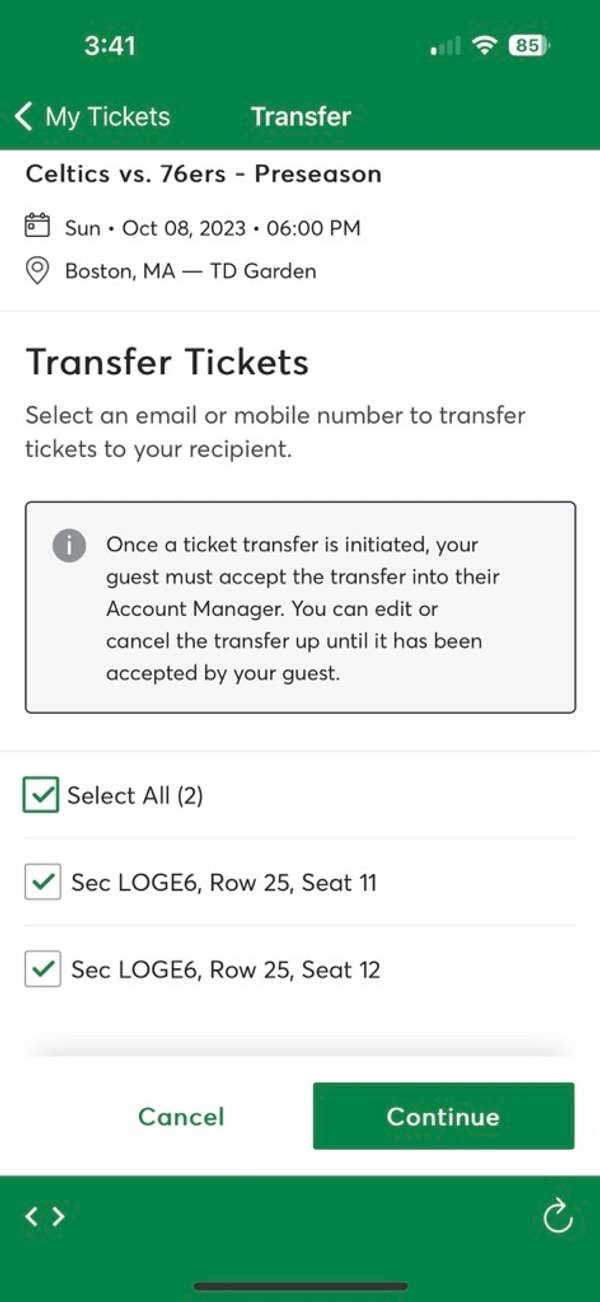Screen dimensions: 600x1302
Task: Tap the refresh icon in the bottom bar
Action: pyautogui.click(x=557, y=1217)
